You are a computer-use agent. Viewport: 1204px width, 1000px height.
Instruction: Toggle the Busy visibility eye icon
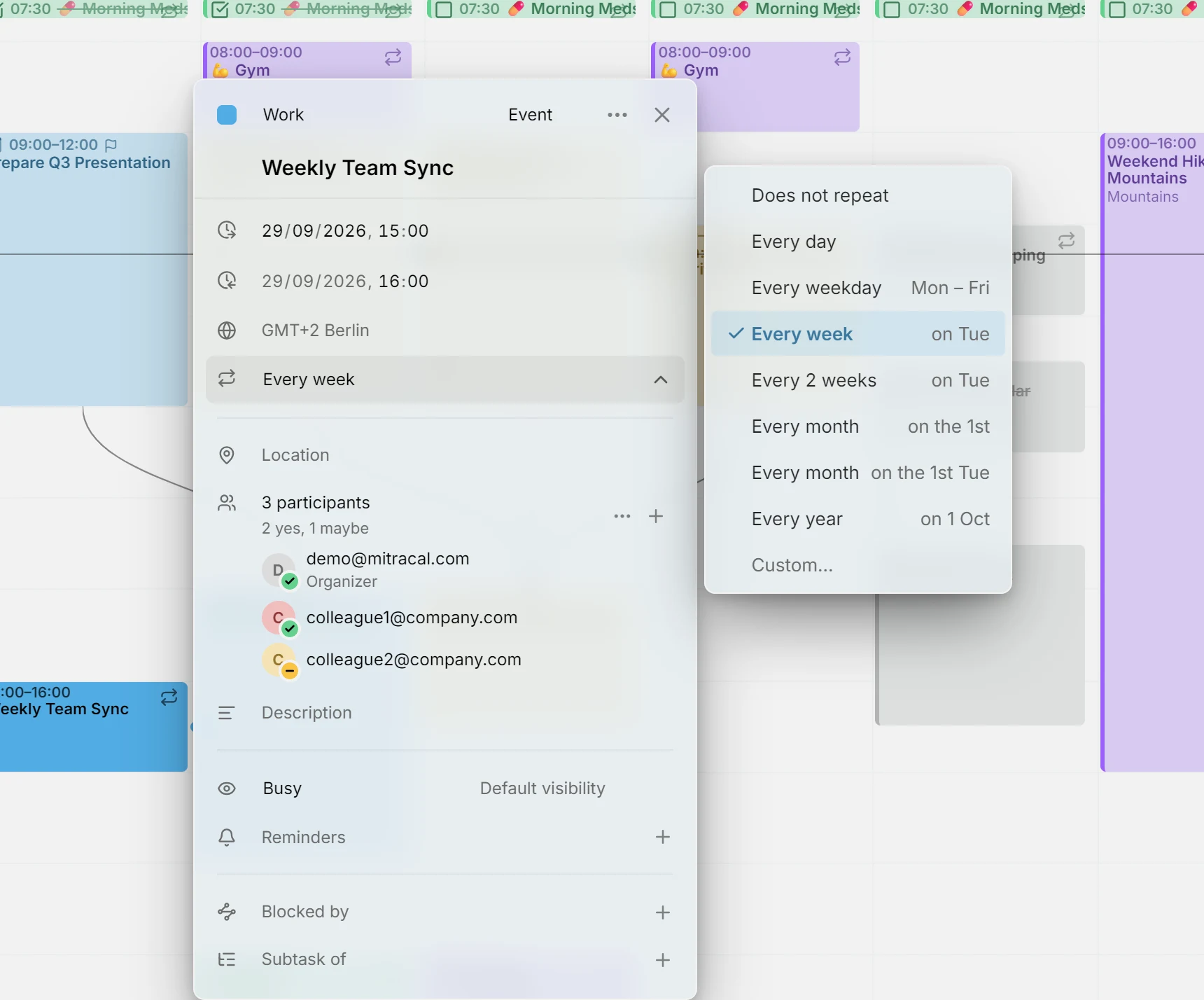[227, 789]
